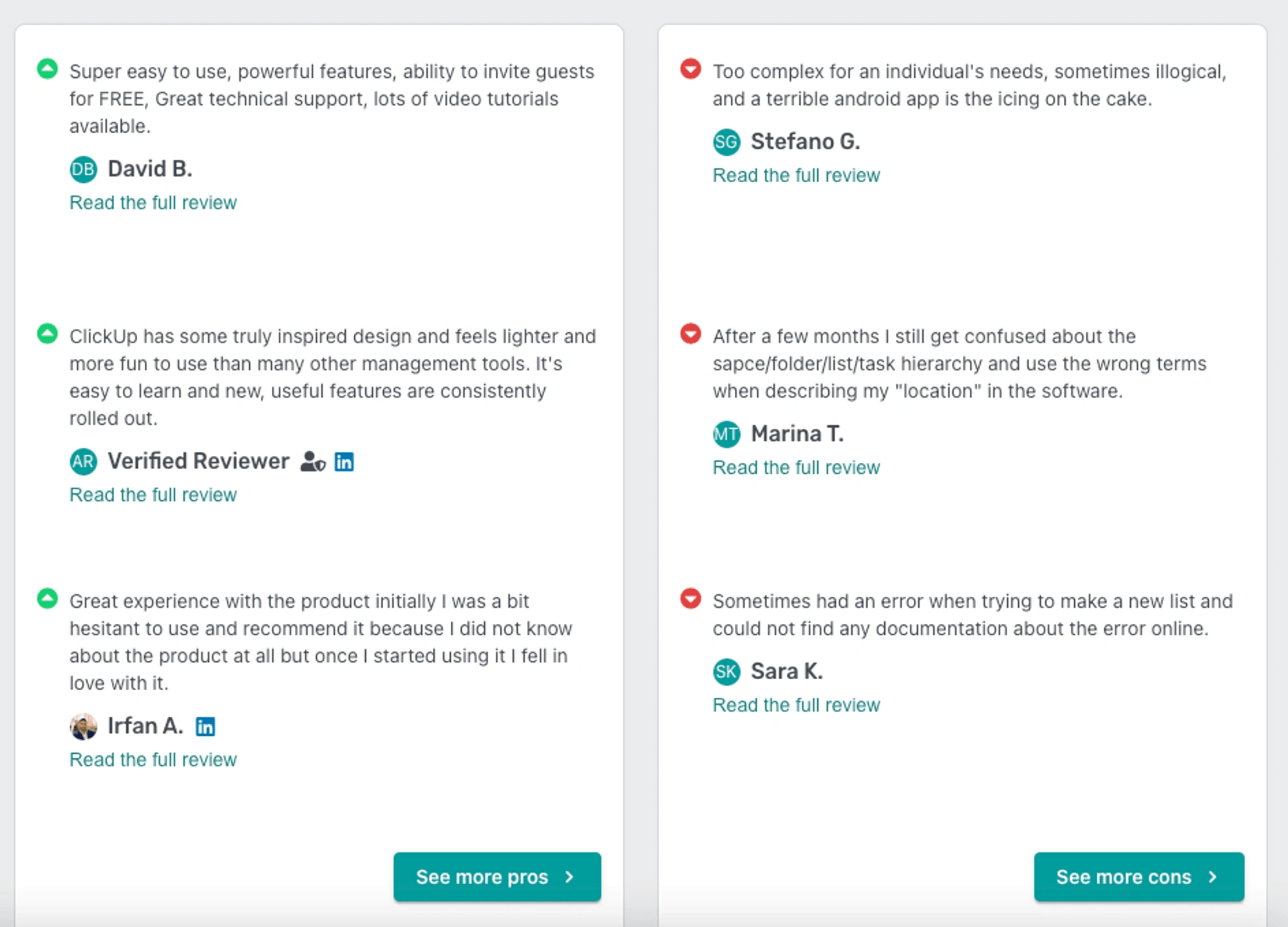Click the verified user badge icon
This screenshot has height=927, width=1288.
(313, 462)
